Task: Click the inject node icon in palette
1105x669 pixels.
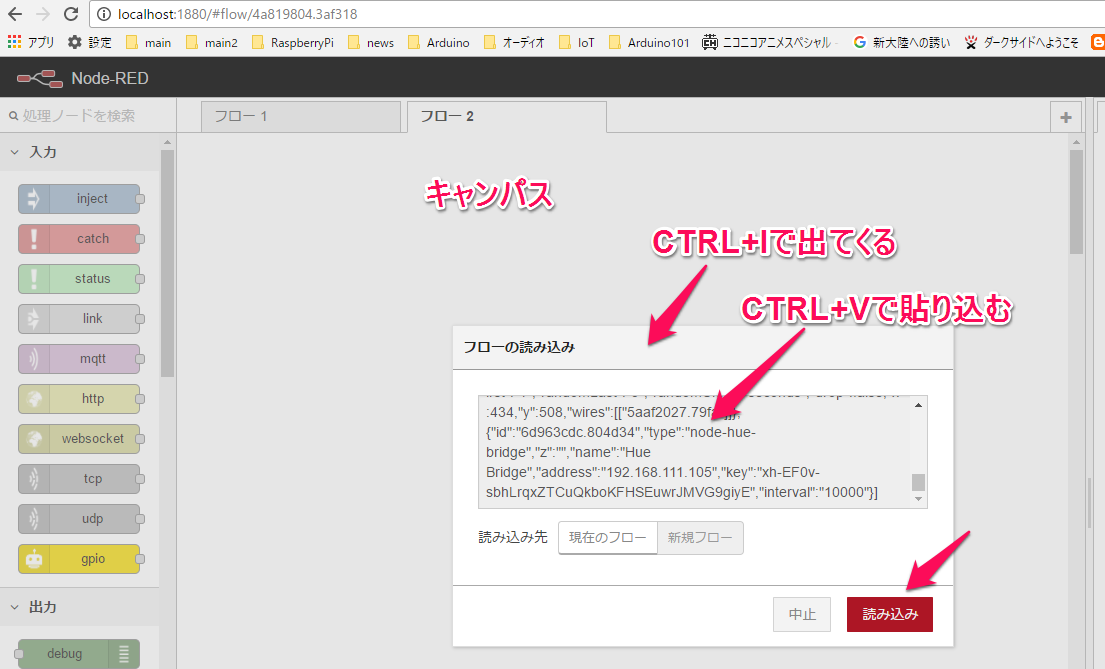Action: [34, 199]
